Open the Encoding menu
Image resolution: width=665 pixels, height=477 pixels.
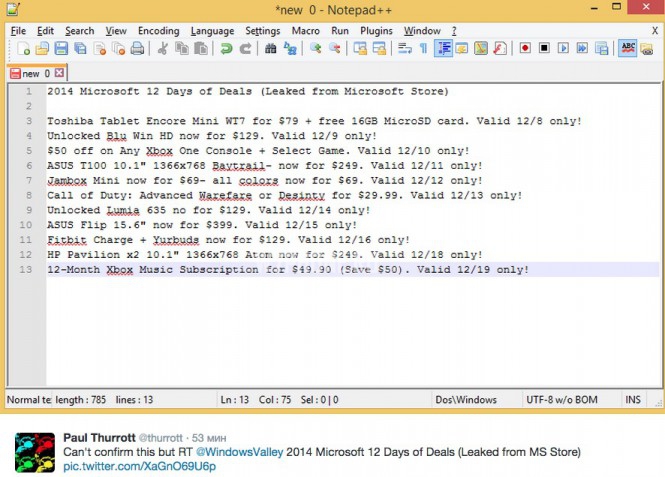(159, 31)
